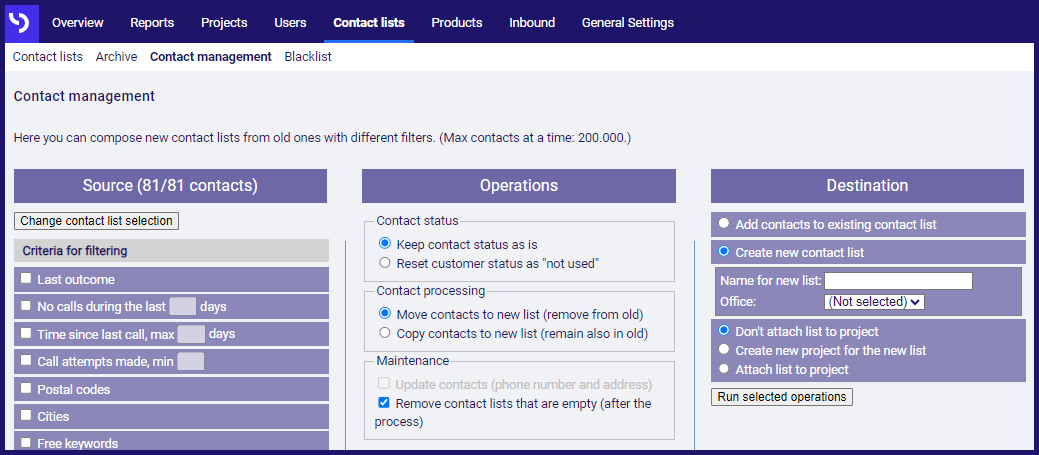Open the Reports menu

tap(152, 23)
